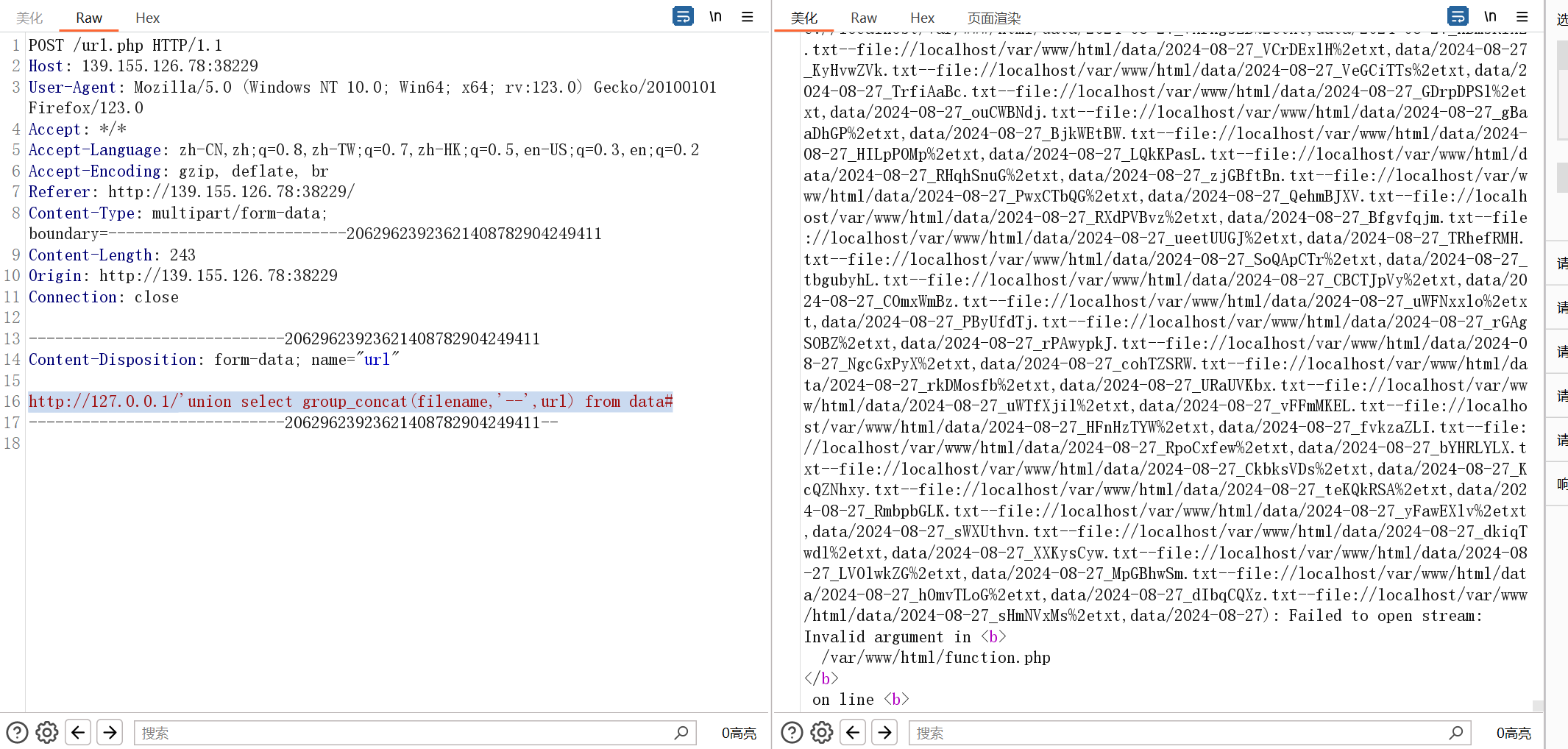Screen dimensions: 1568x749
Task: Click help icon below response panel
Action: (x=792, y=732)
